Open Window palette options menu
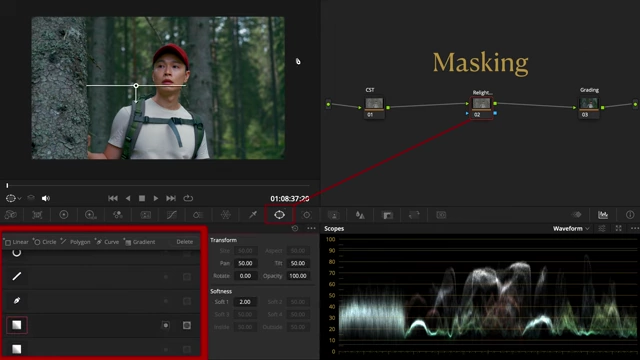The height and width of the screenshot is (360, 640). (311, 229)
